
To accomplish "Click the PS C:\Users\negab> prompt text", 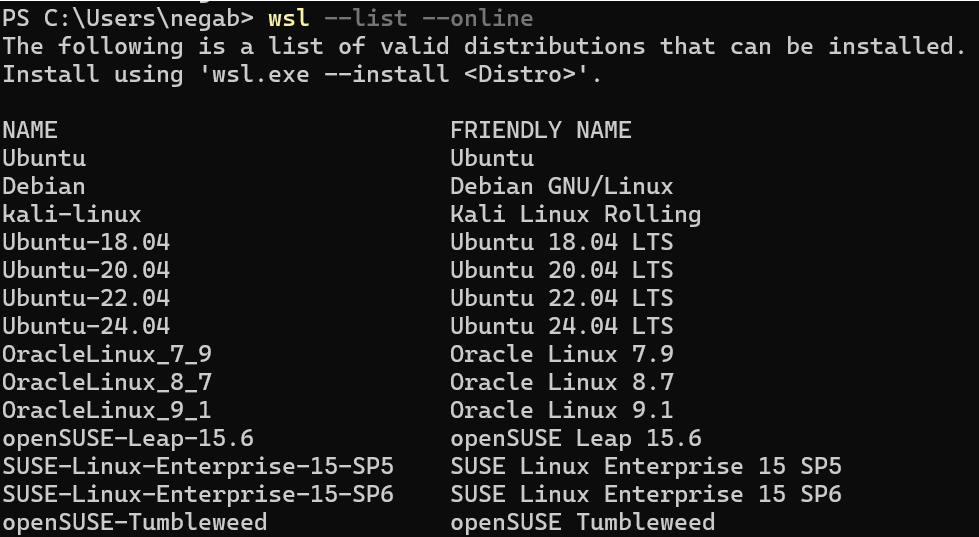I will pos(128,18).
